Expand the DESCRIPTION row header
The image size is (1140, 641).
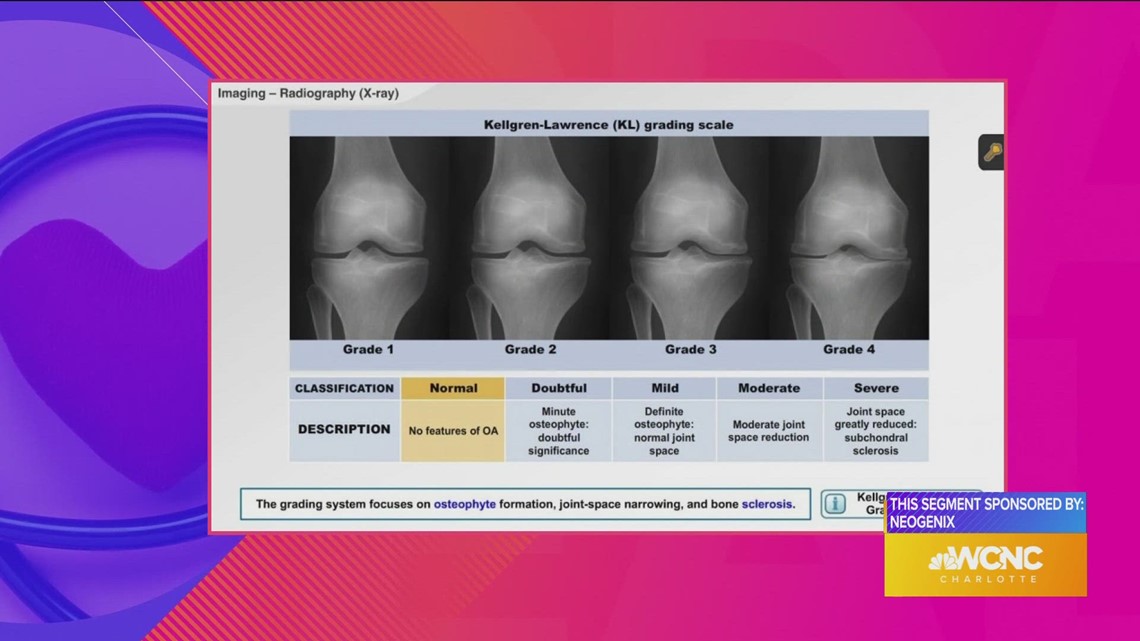[x=343, y=429]
